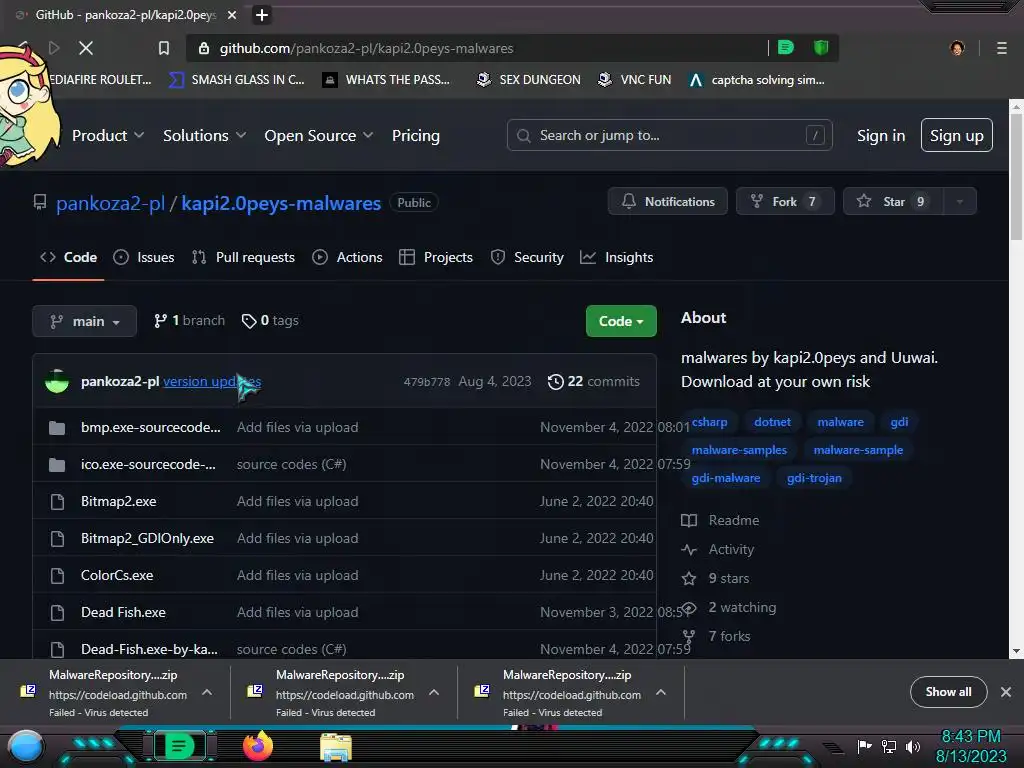Click the site lock icon

point(204,48)
